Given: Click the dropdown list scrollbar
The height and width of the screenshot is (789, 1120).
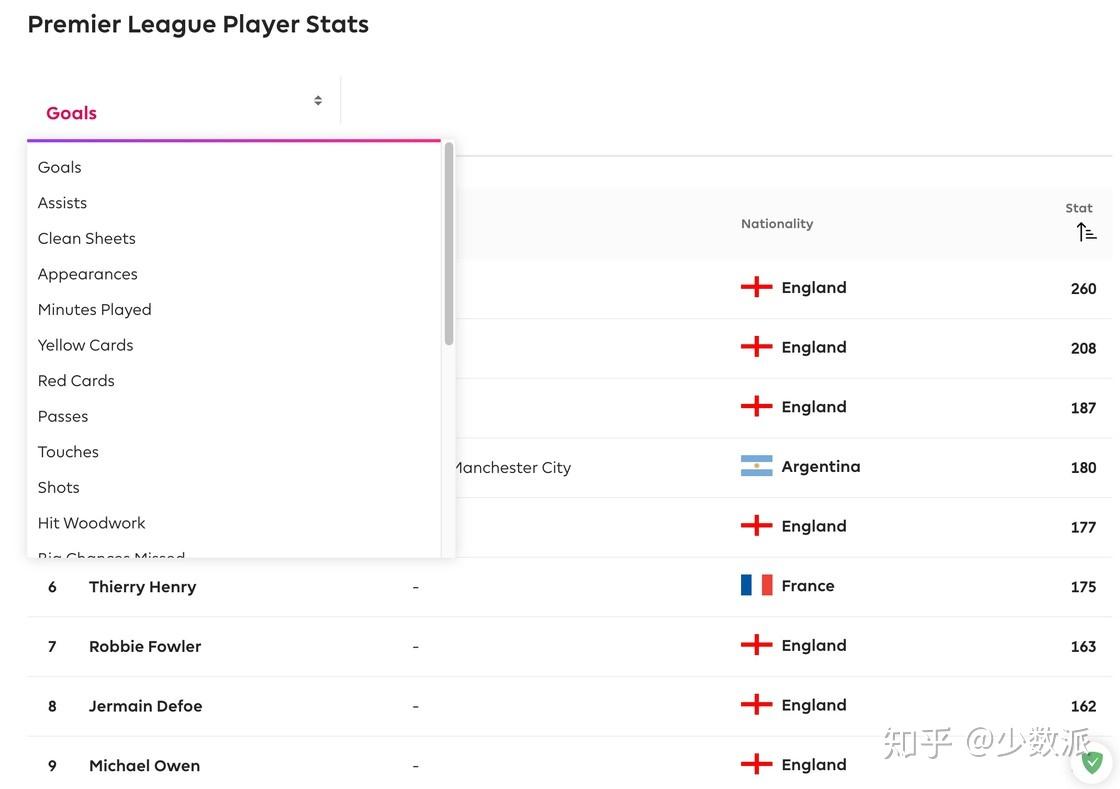Looking at the screenshot, I should [x=449, y=245].
